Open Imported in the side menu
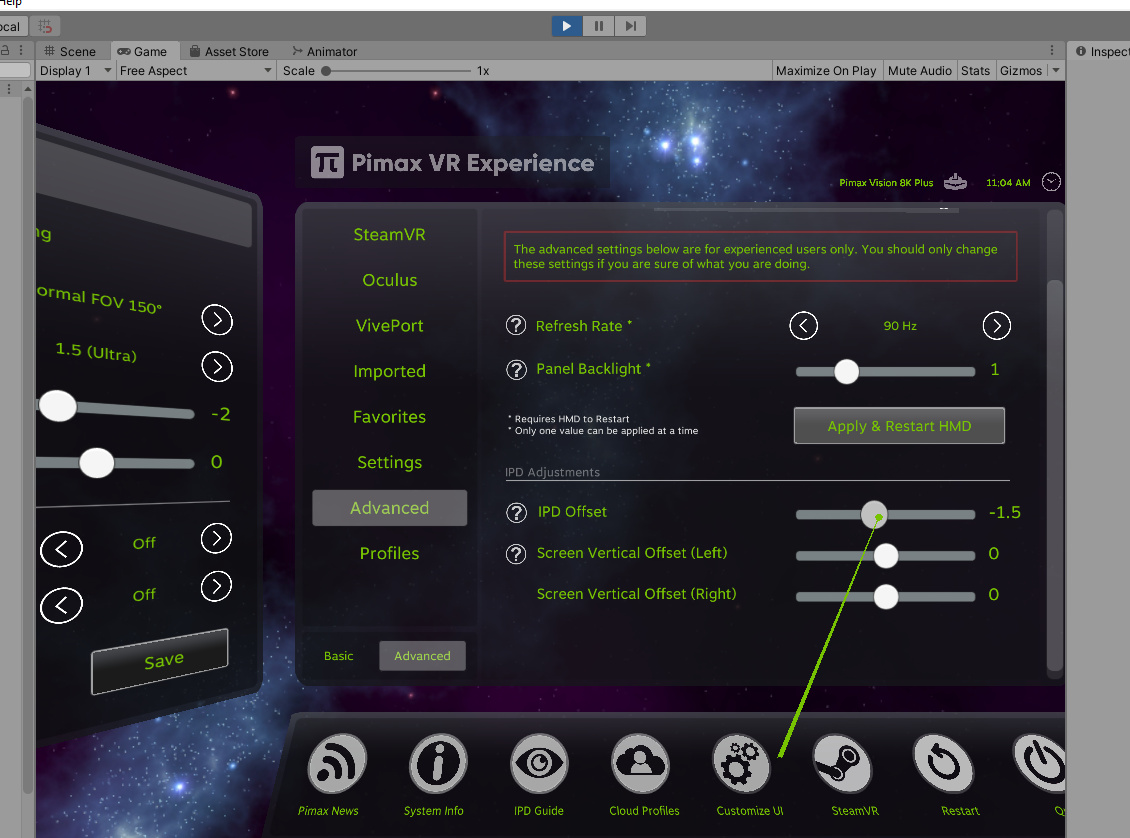The width and height of the screenshot is (1130, 838). pos(389,371)
